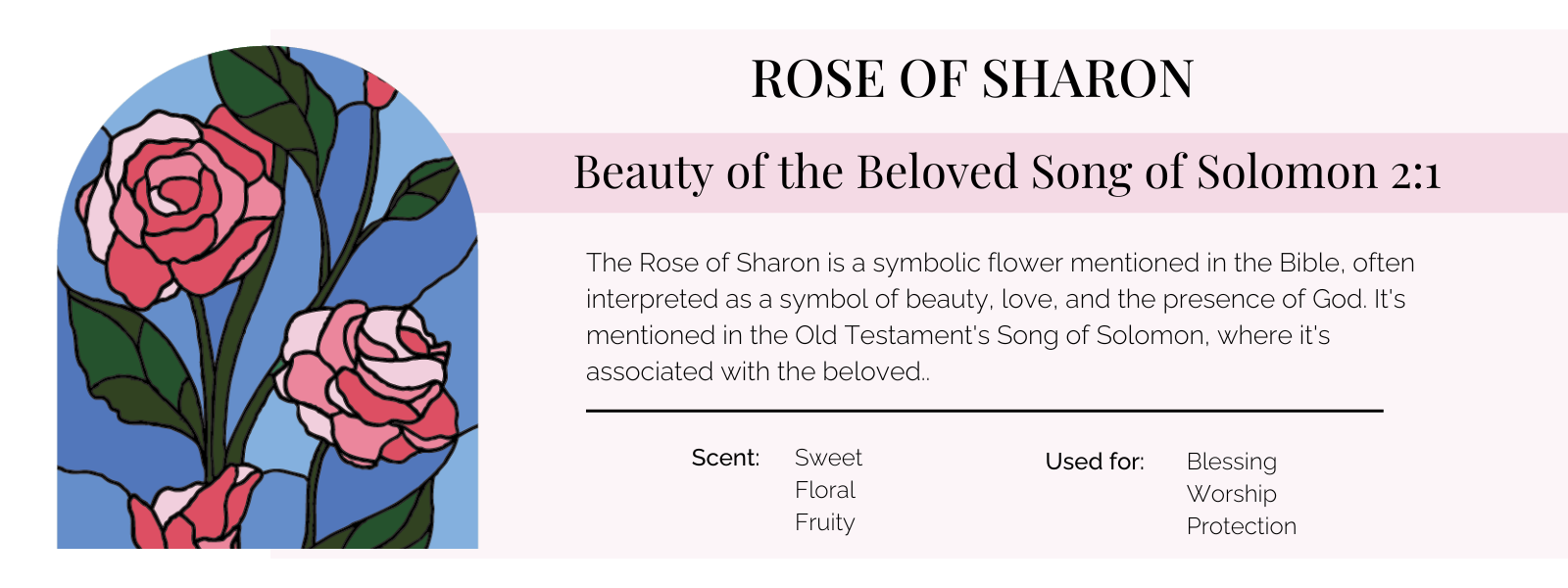The height and width of the screenshot is (588, 1568).
Task: Select the "Beauty of the Beloved" subtitle text
Action: pos(796,172)
